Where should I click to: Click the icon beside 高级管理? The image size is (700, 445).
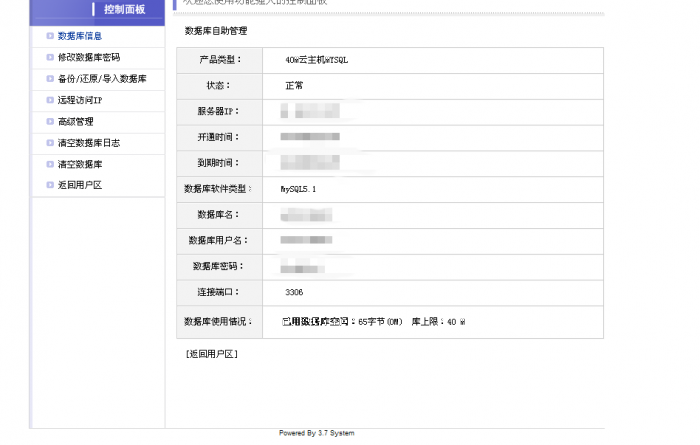pyautogui.click(x=50, y=121)
